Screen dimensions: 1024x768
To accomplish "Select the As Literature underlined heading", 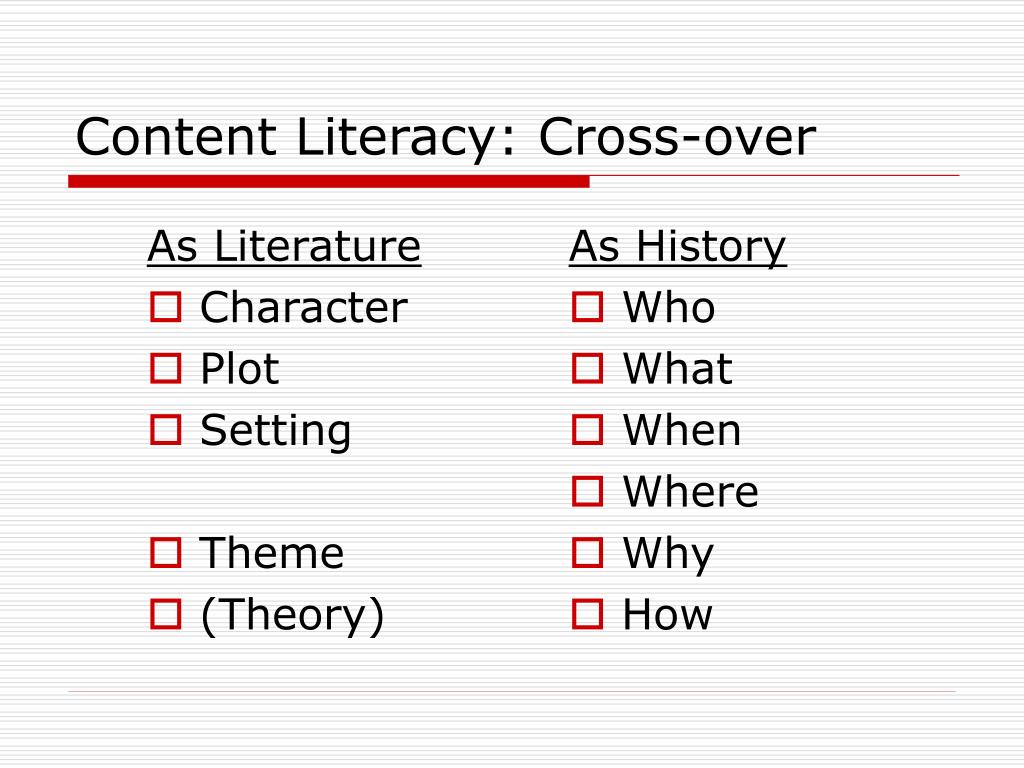I will point(284,247).
